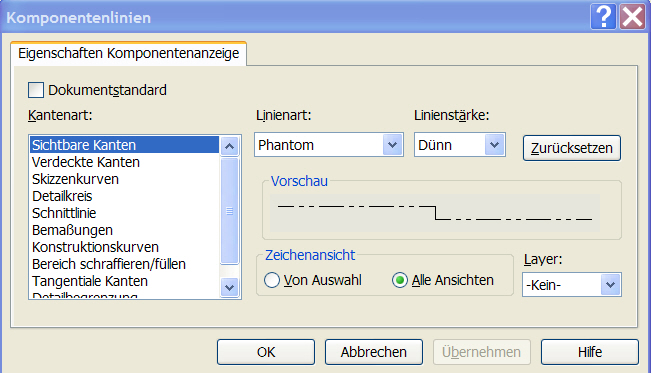
Task: Switch to Eigenschaften Komponentenanzeige tab
Action: [128, 53]
